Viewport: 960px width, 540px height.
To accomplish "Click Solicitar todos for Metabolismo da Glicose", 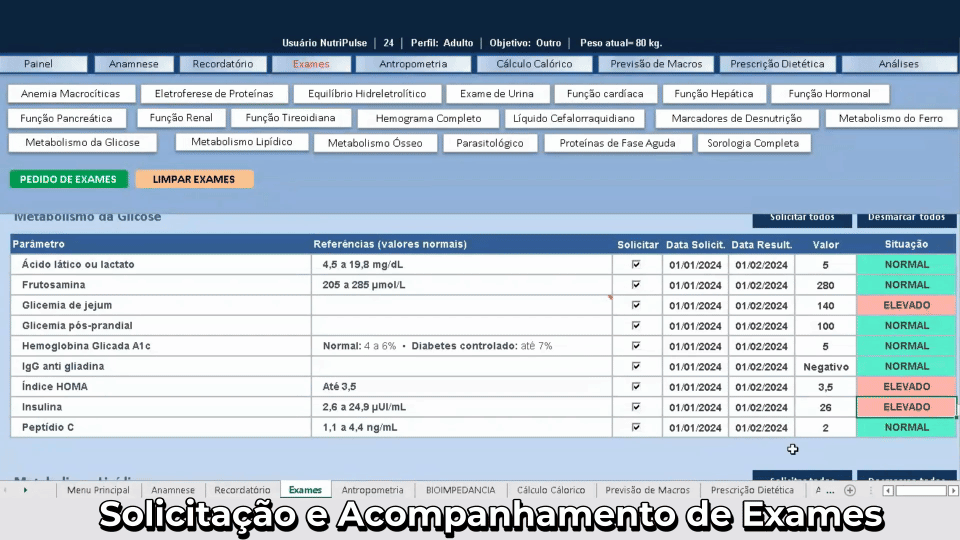I will click(x=802, y=219).
